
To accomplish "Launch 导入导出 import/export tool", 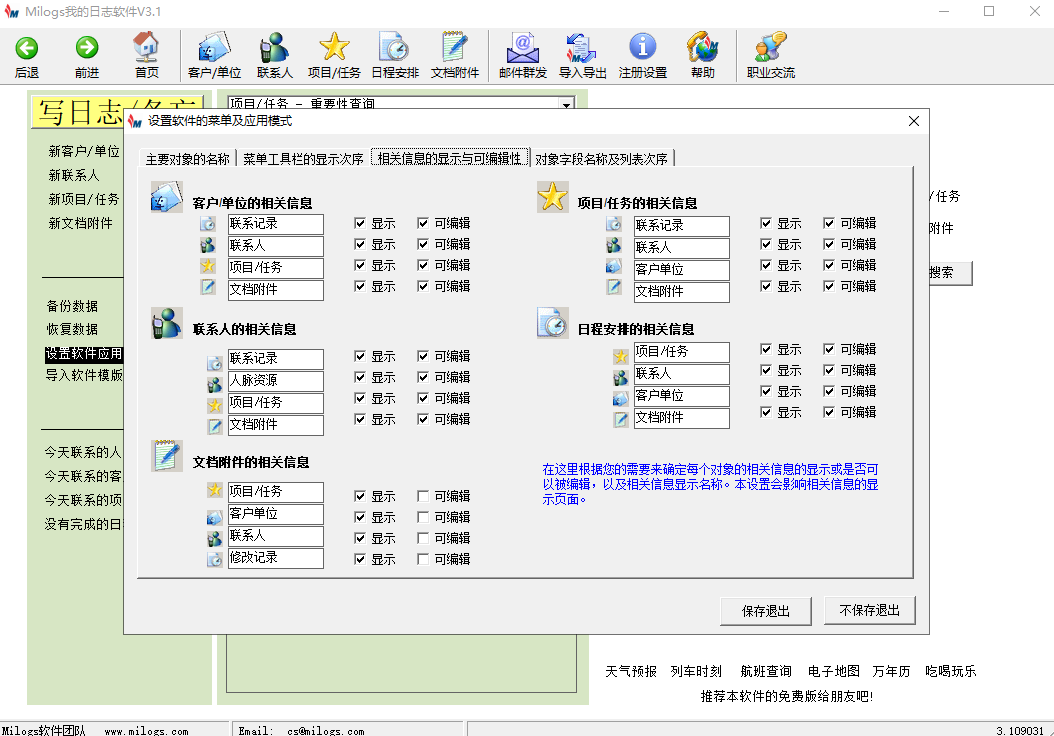I will point(584,55).
